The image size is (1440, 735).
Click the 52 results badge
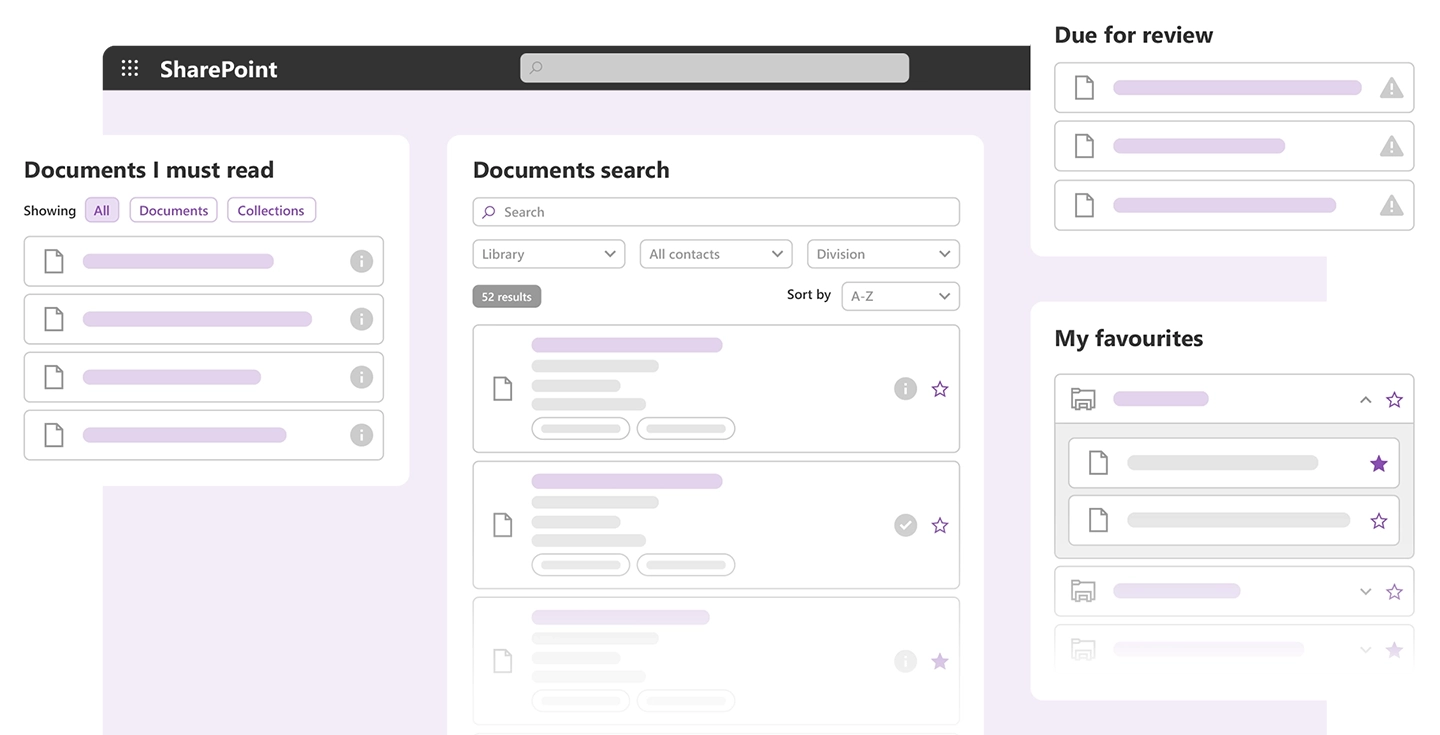(507, 297)
